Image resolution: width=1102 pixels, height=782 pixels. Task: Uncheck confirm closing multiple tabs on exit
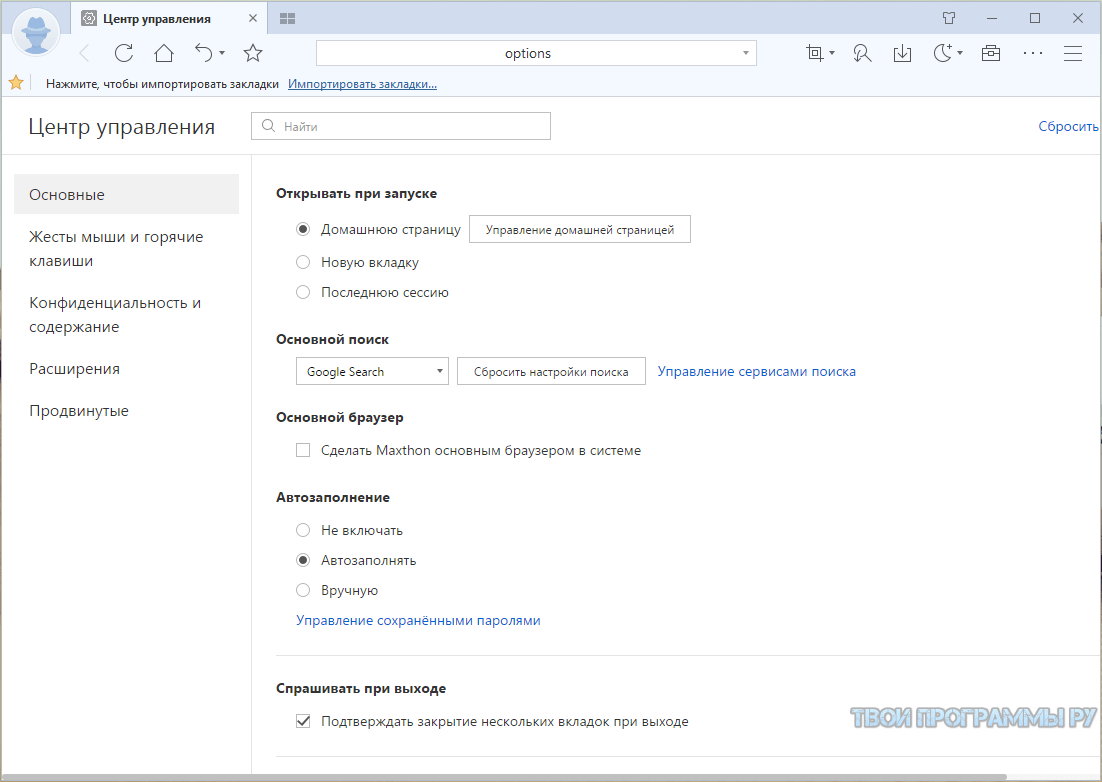(x=303, y=721)
